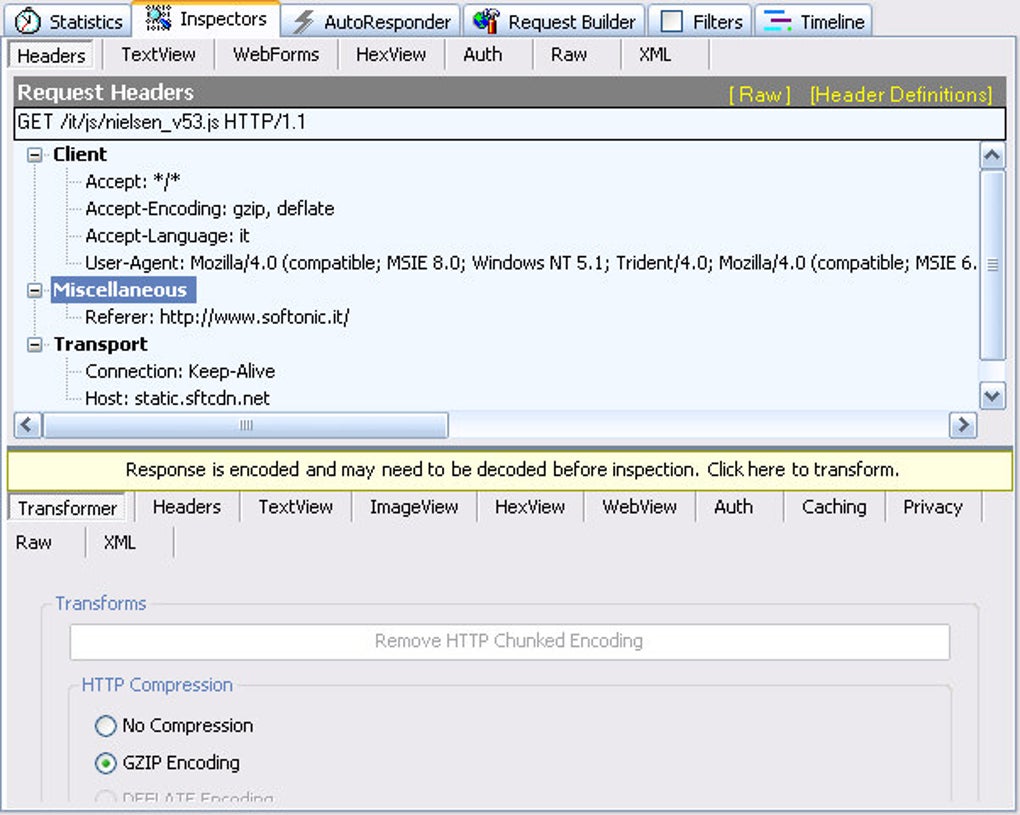Open the response XML tab
The image size is (1020, 815).
[x=120, y=542]
